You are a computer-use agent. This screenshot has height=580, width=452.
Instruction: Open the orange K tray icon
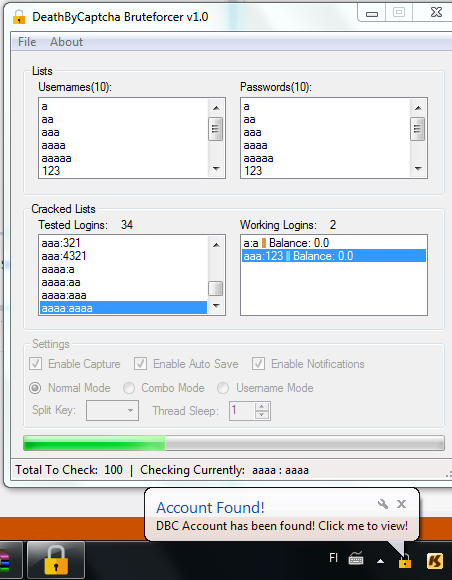435,561
